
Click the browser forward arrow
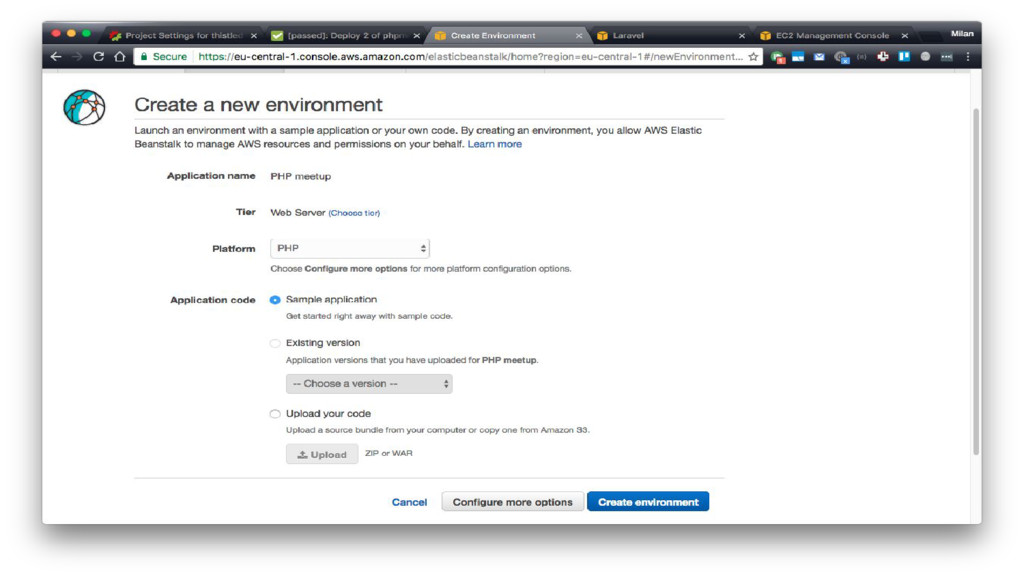[x=77, y=57]
